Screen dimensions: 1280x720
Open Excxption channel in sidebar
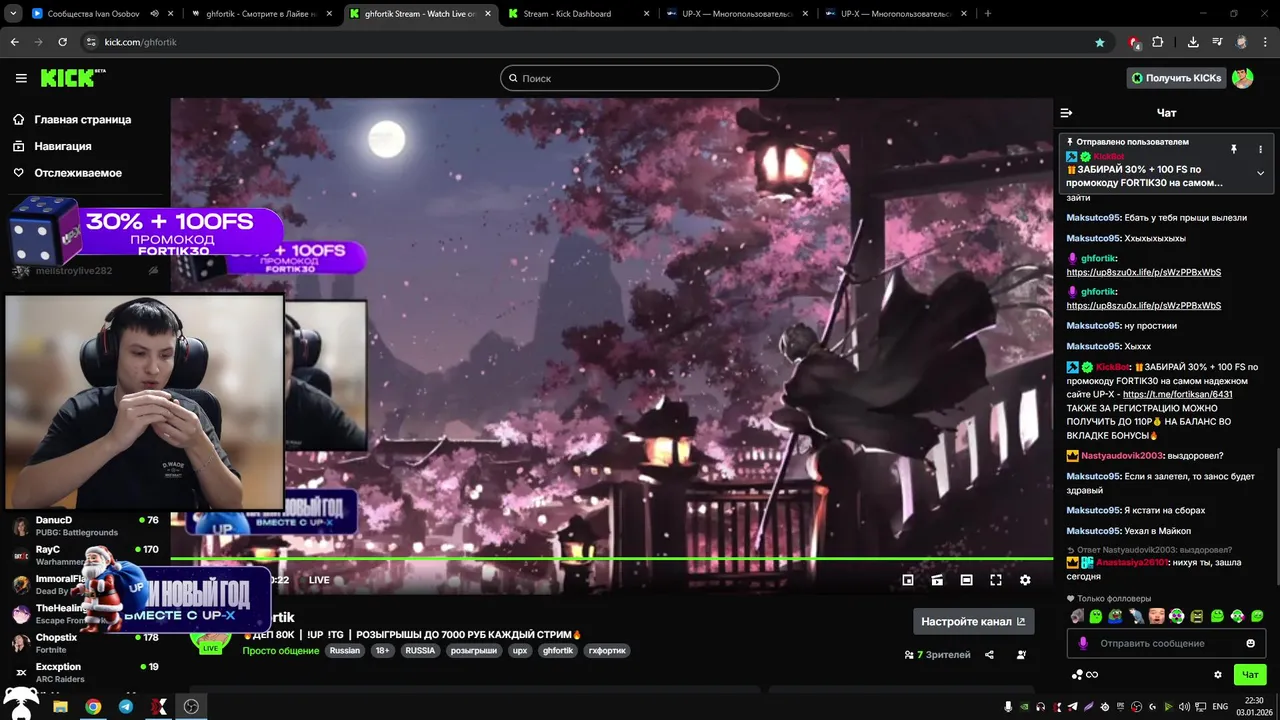click(85, 672)
